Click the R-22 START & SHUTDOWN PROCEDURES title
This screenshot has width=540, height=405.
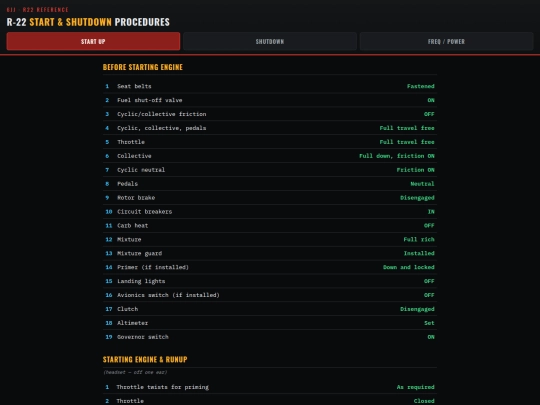click(88, 22)
